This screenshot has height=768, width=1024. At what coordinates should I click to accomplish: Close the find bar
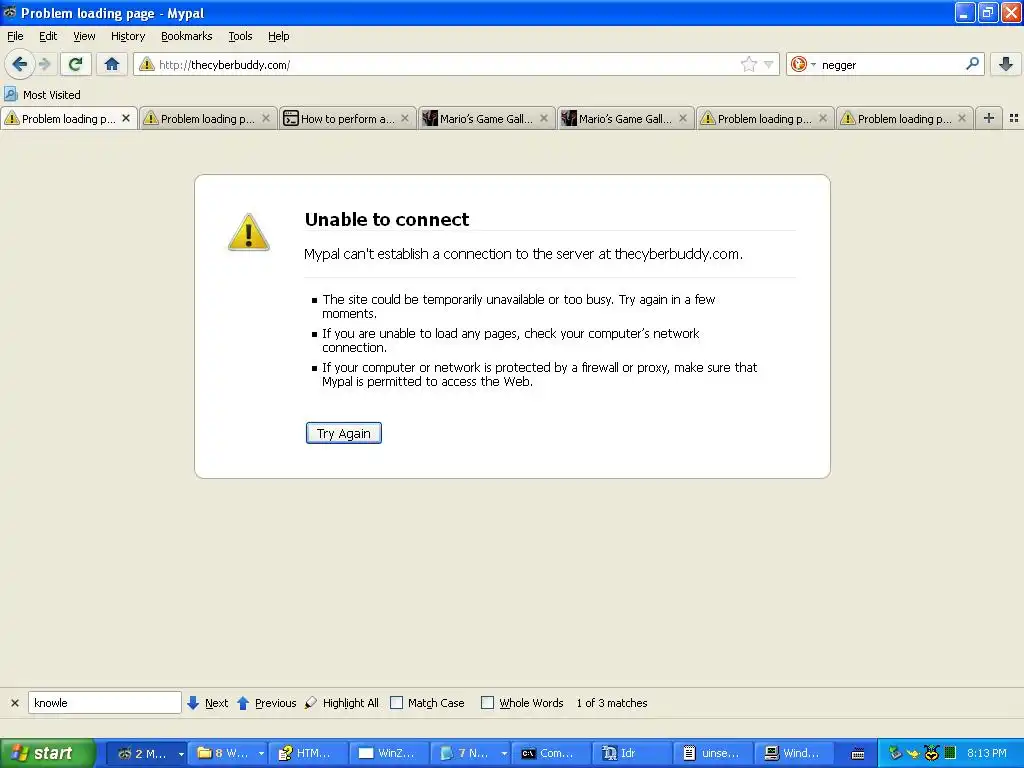point(14,703)
